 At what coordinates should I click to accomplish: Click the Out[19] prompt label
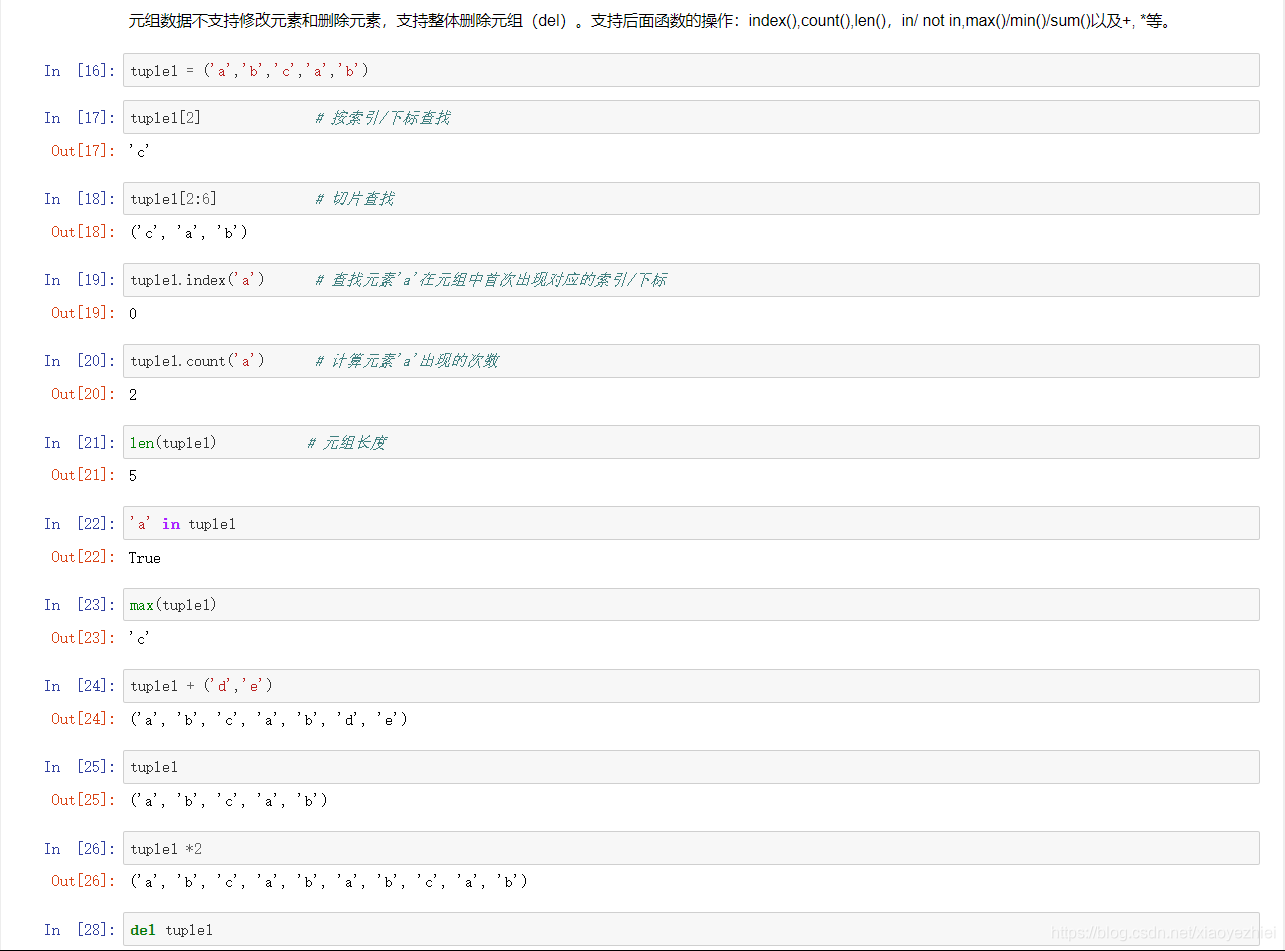[x=83, y=312]
